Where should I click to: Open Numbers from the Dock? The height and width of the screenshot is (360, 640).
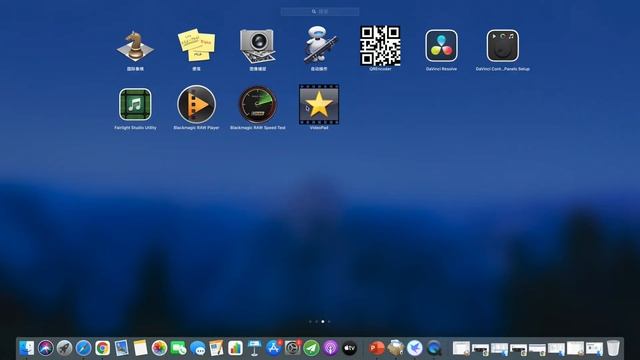click(236, 348)
